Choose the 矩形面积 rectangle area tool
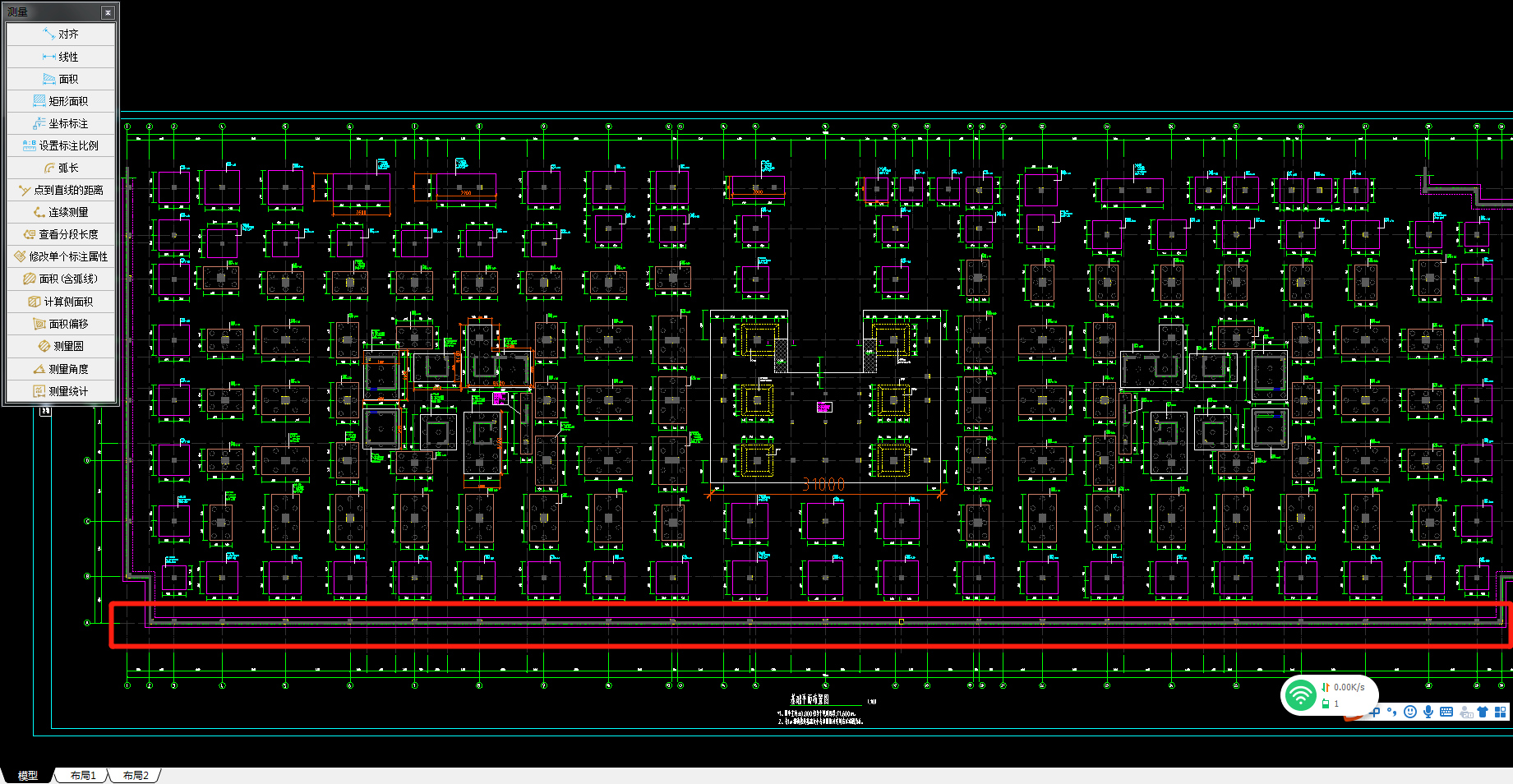The height and width of the screenshot is (784, 1513). (61, 101)
